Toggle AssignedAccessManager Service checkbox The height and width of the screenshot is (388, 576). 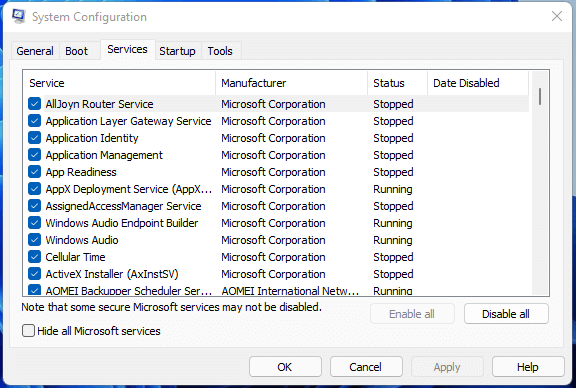click(35, 206)
